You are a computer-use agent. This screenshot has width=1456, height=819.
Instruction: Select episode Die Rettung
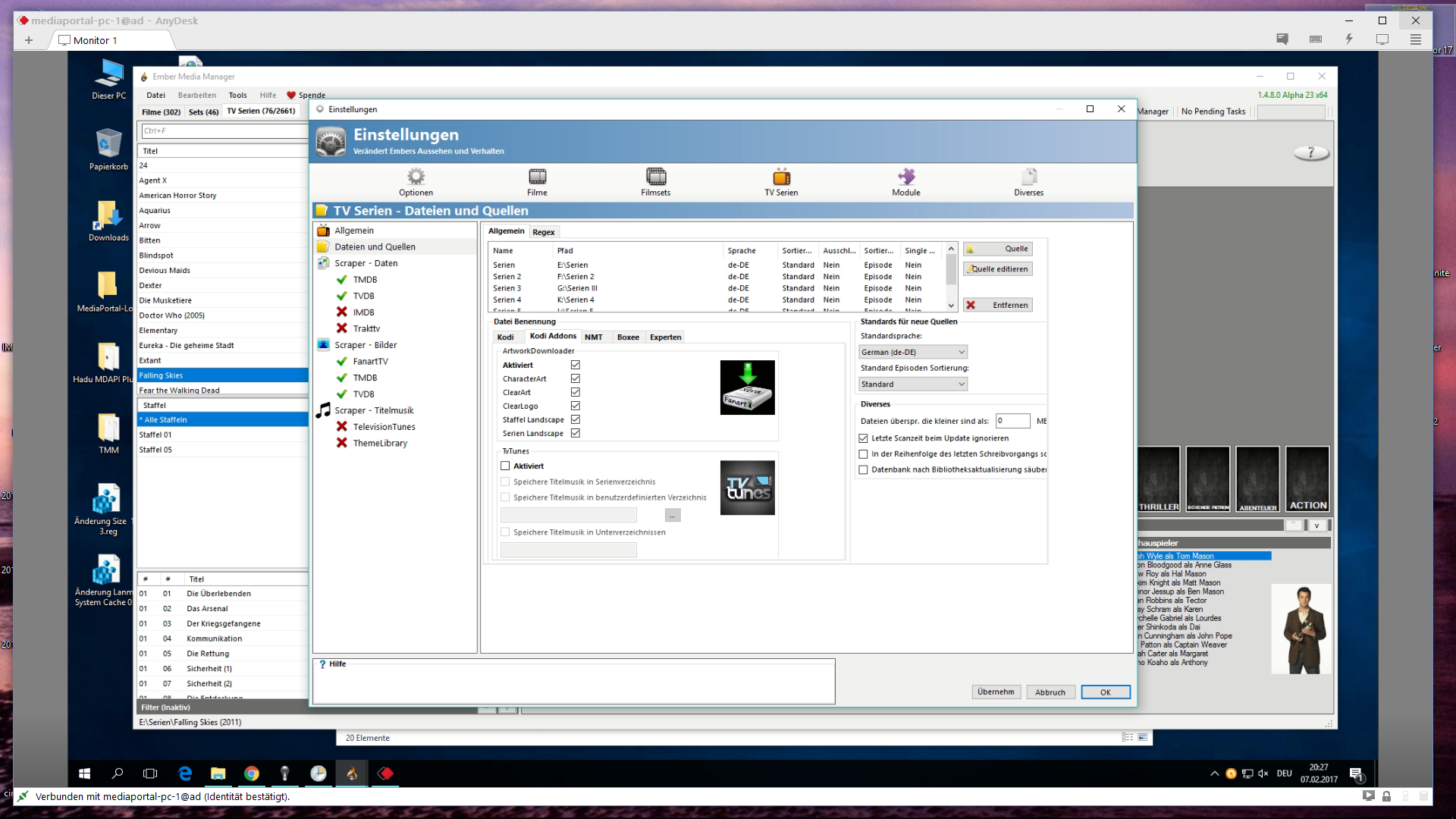pos(222,654)
